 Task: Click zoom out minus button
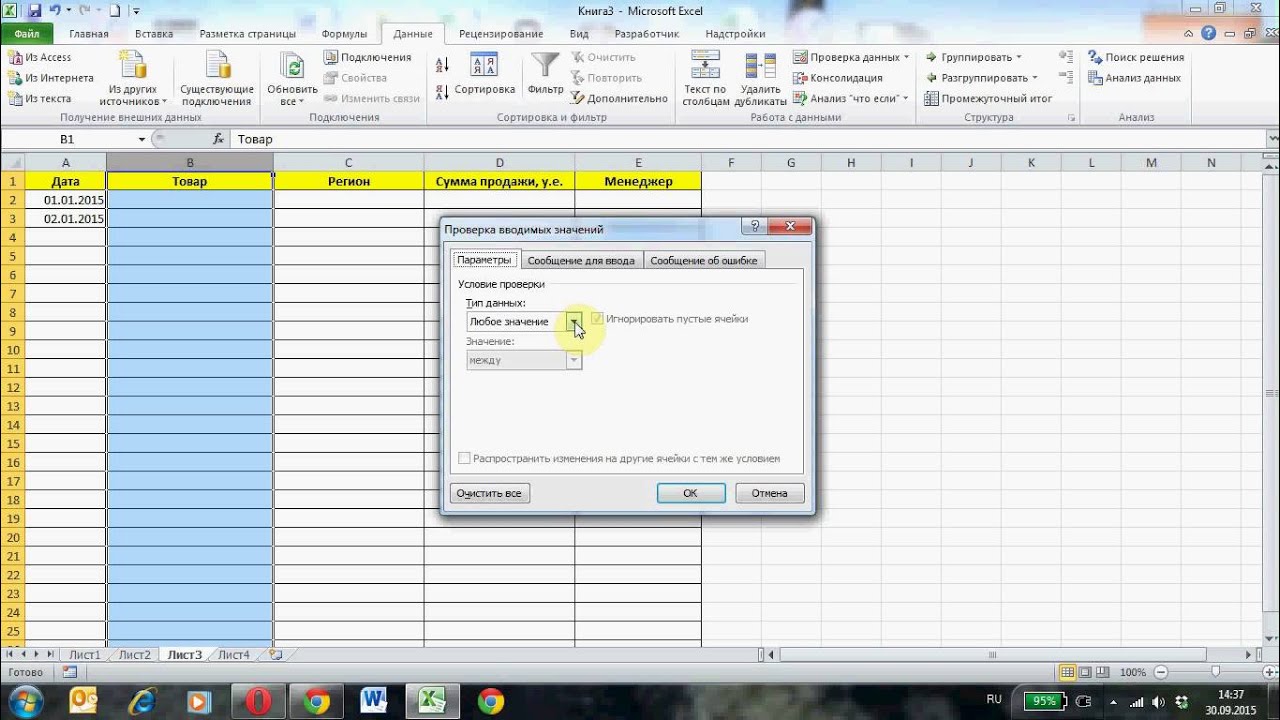[1159, 672]
